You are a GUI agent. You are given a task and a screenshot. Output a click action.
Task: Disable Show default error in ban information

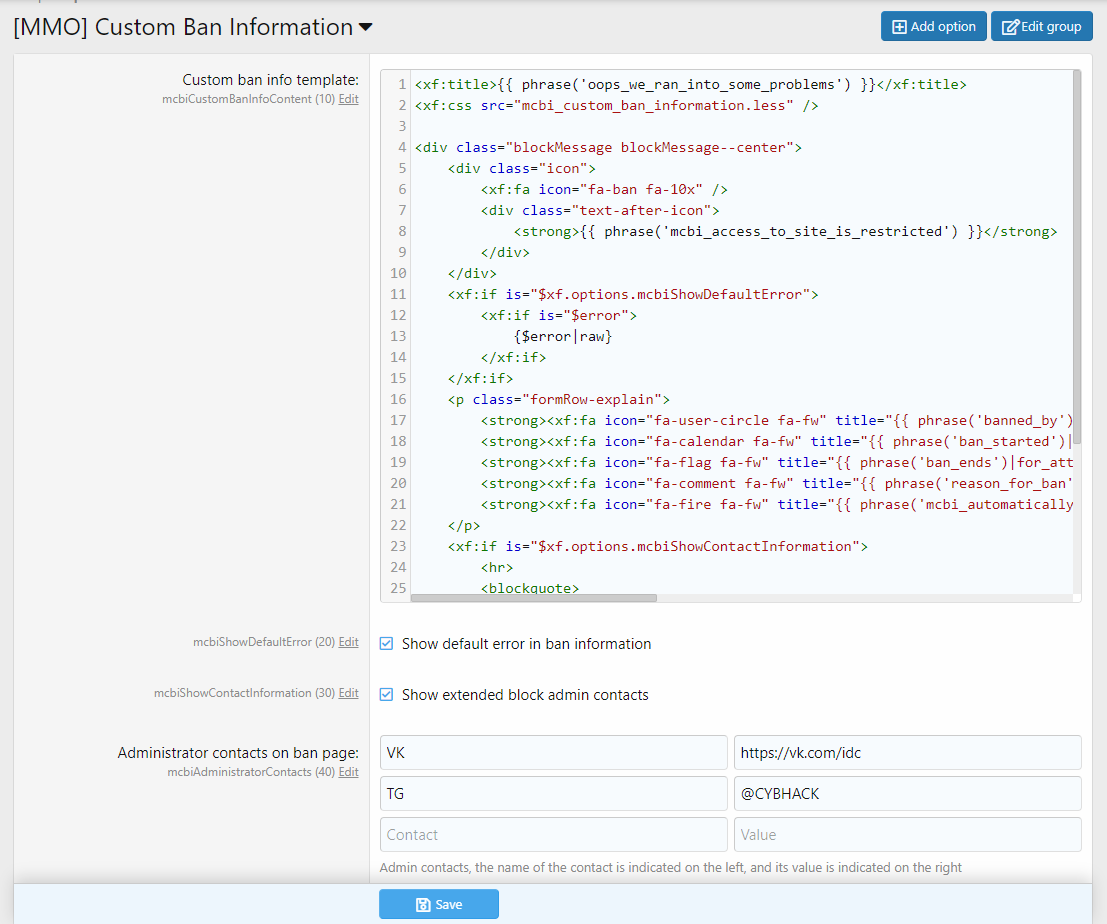[x=387, y=644]
